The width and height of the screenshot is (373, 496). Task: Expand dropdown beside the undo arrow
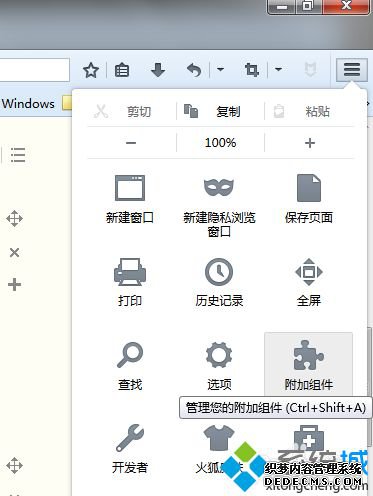(x=220, y=70)
